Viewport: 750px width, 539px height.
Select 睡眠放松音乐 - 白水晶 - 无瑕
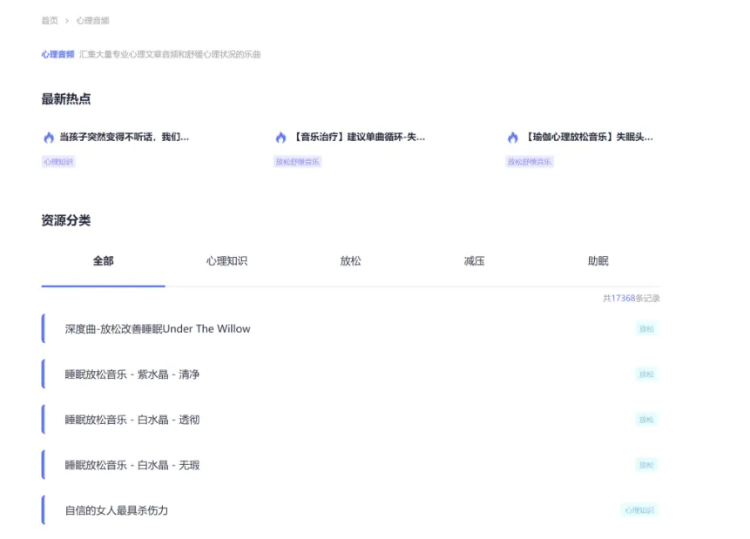(132, 465)
